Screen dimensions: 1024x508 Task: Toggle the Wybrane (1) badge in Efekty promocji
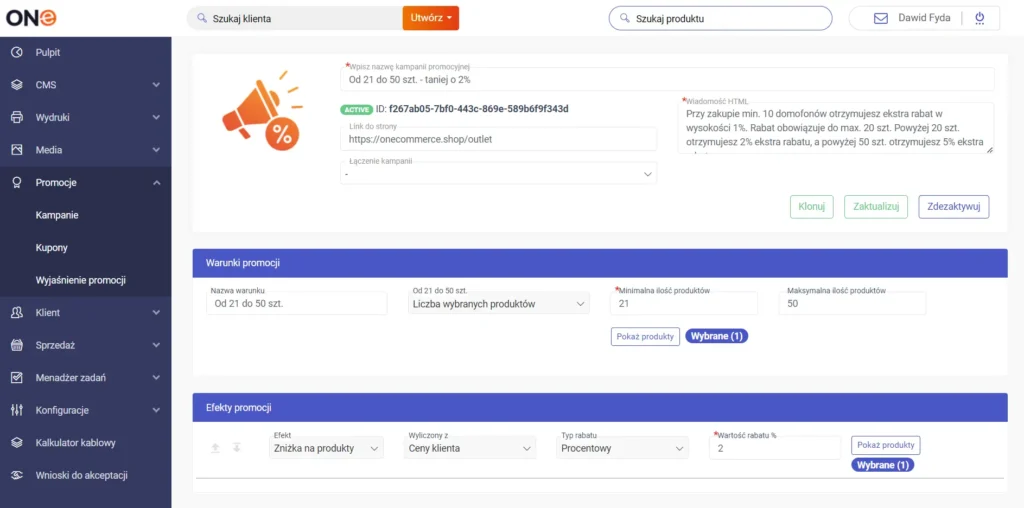point(882,465)
